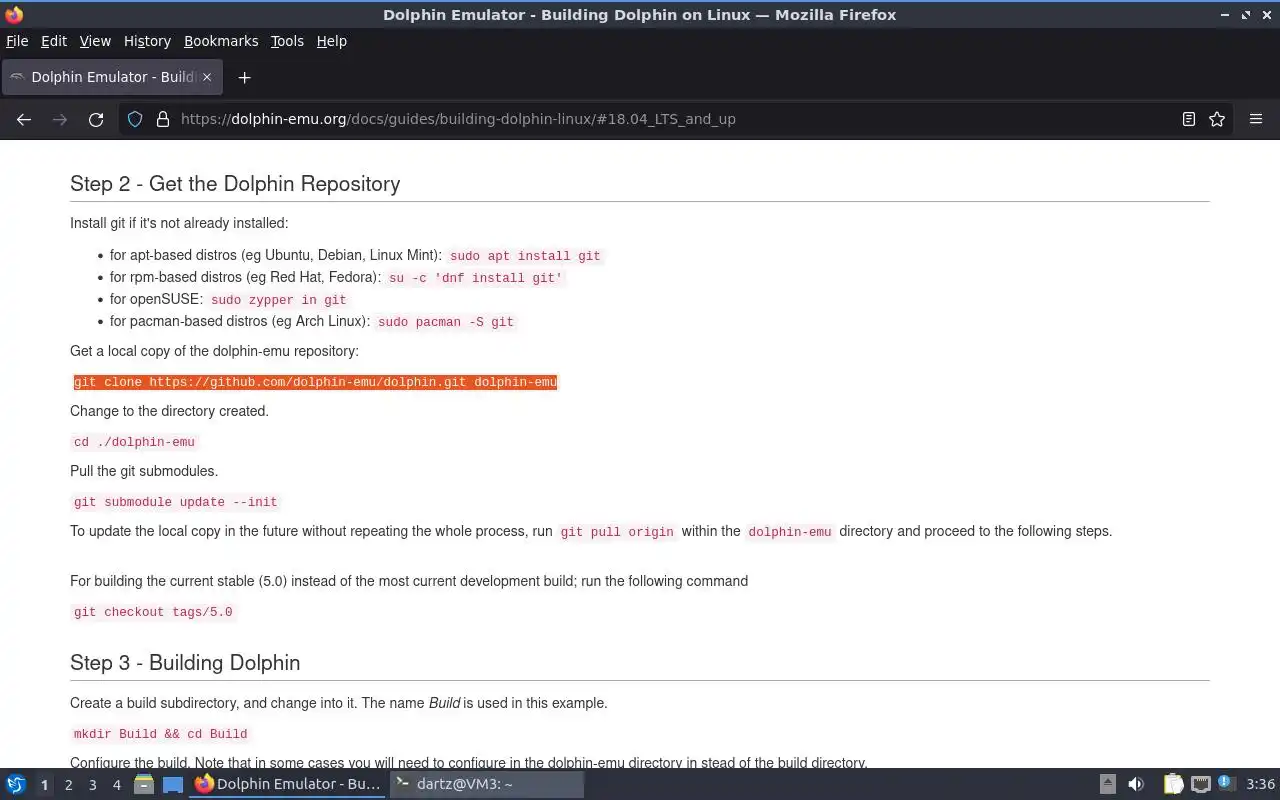Show site security padlock details
Screen dimensions: 1280x800
163,119
